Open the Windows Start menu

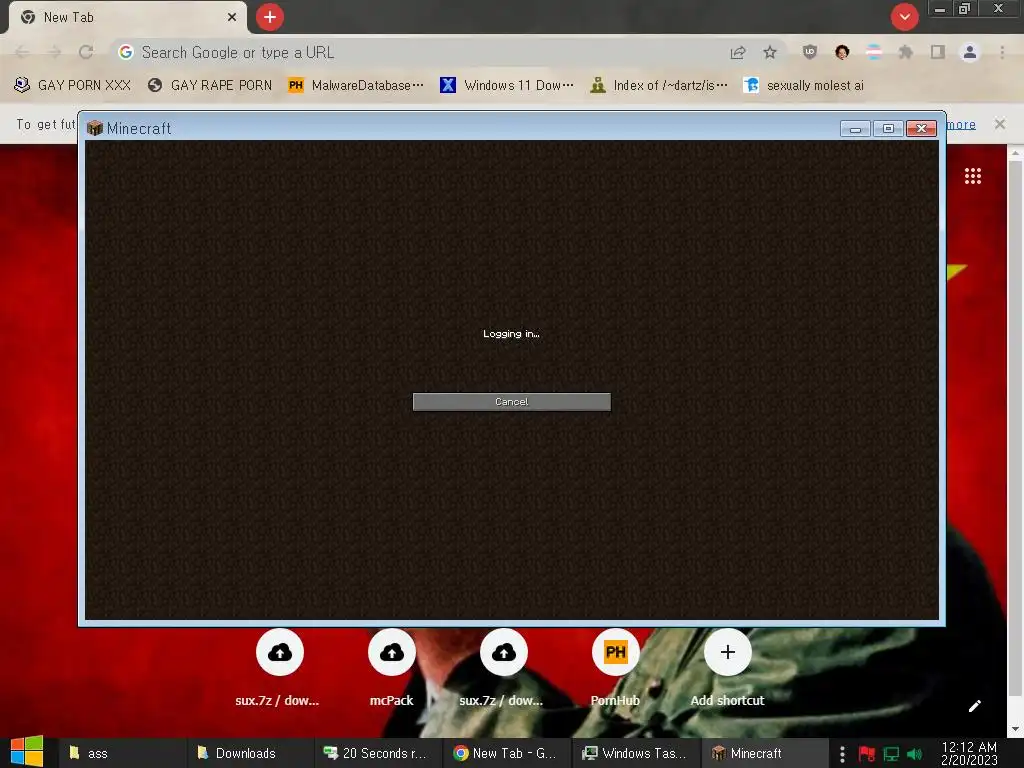[x=27, y=752]
